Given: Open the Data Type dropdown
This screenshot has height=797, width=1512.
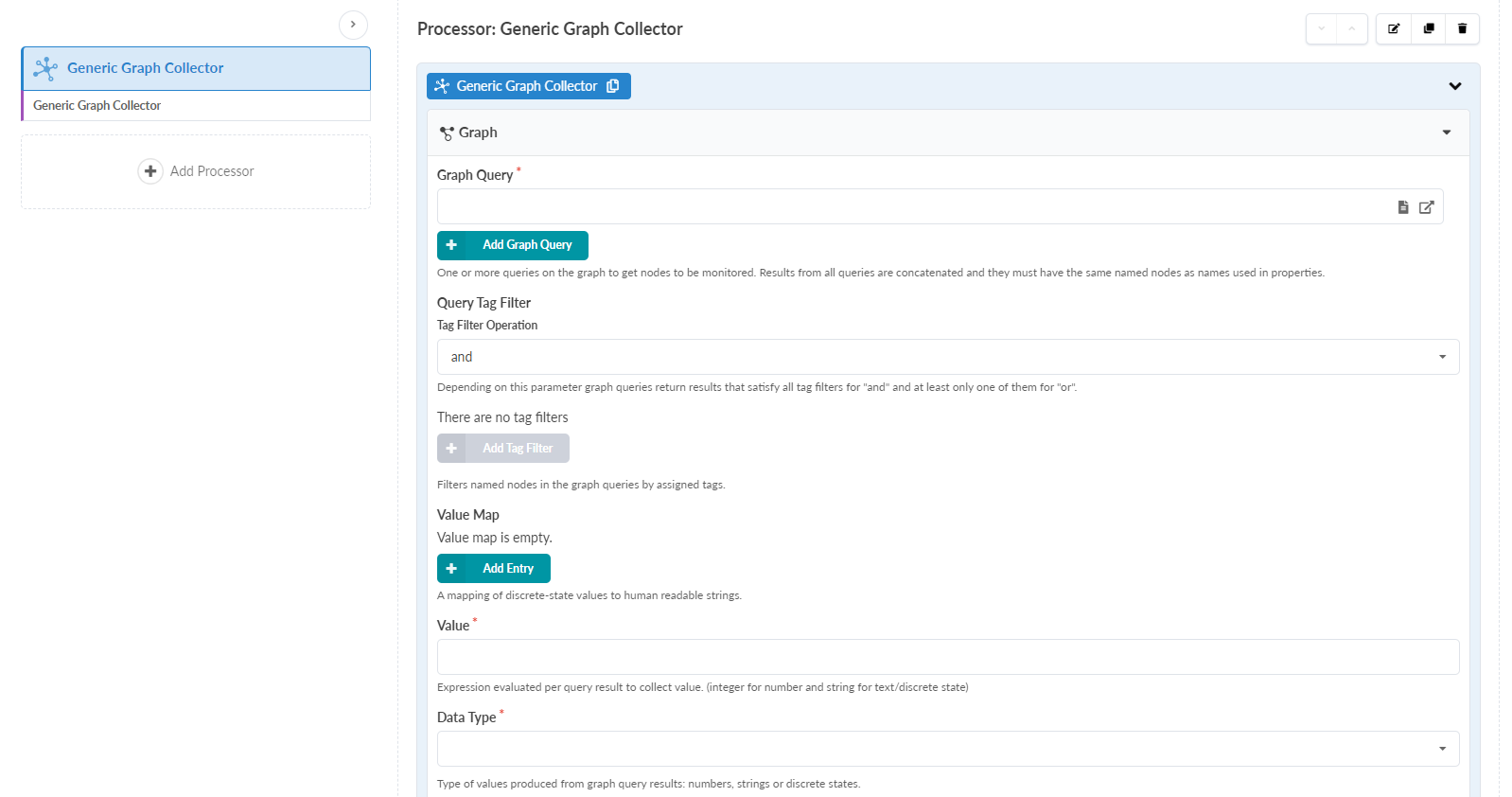Looking at the screenshot, I should tap(947, 749).
